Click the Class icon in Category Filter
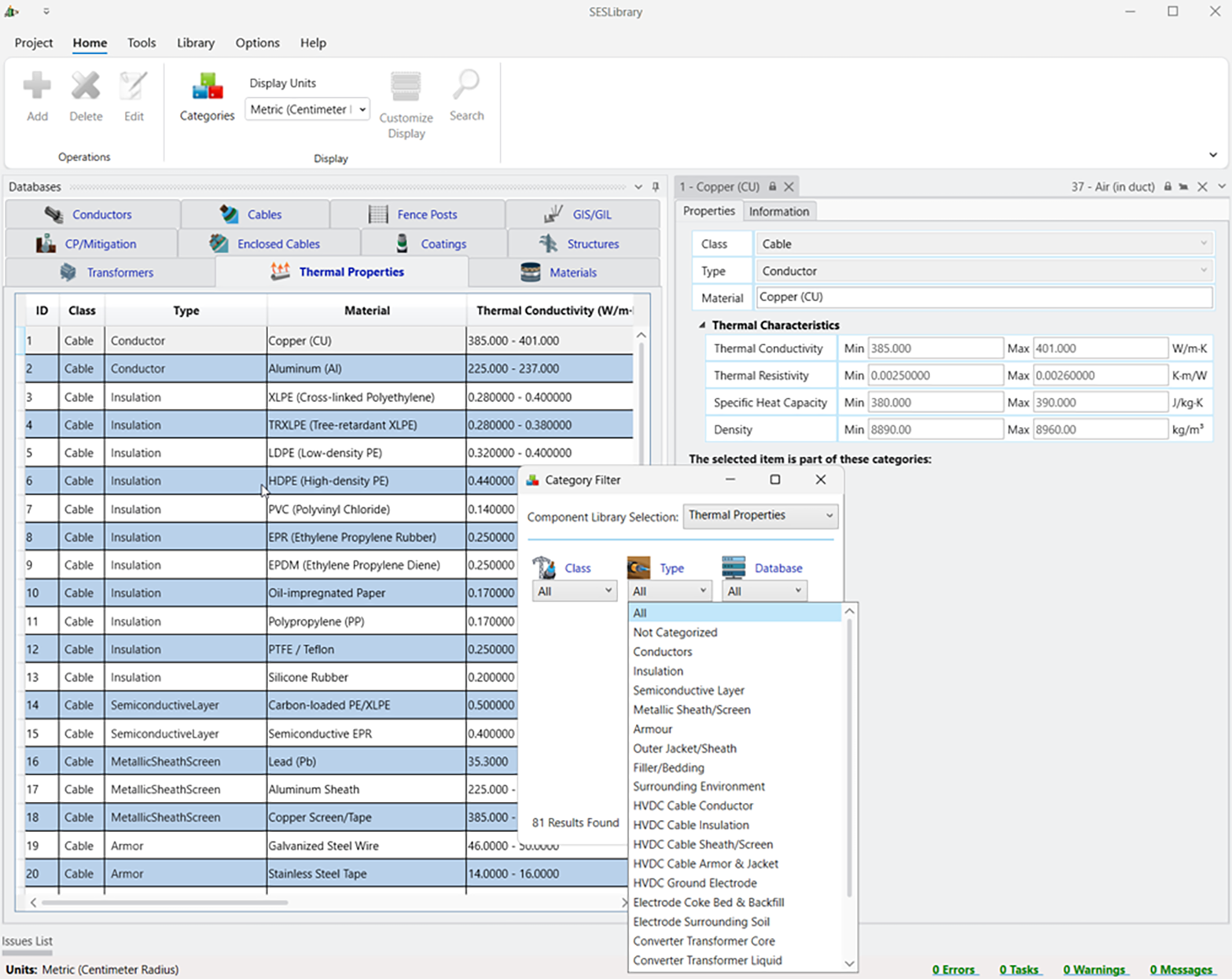The height and width of the screenshot is (979, 1232). pyautogui.click(x=544, y=567)
